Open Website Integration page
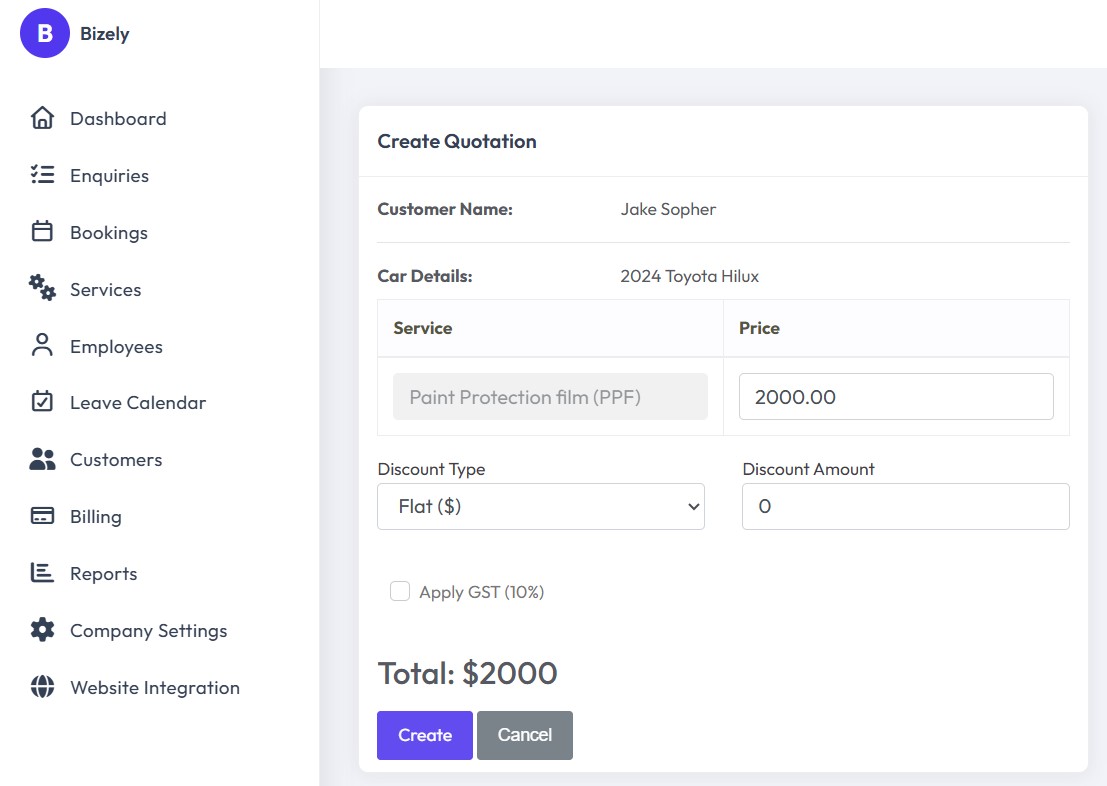1107x786 pixels. (x=155, y=688)
